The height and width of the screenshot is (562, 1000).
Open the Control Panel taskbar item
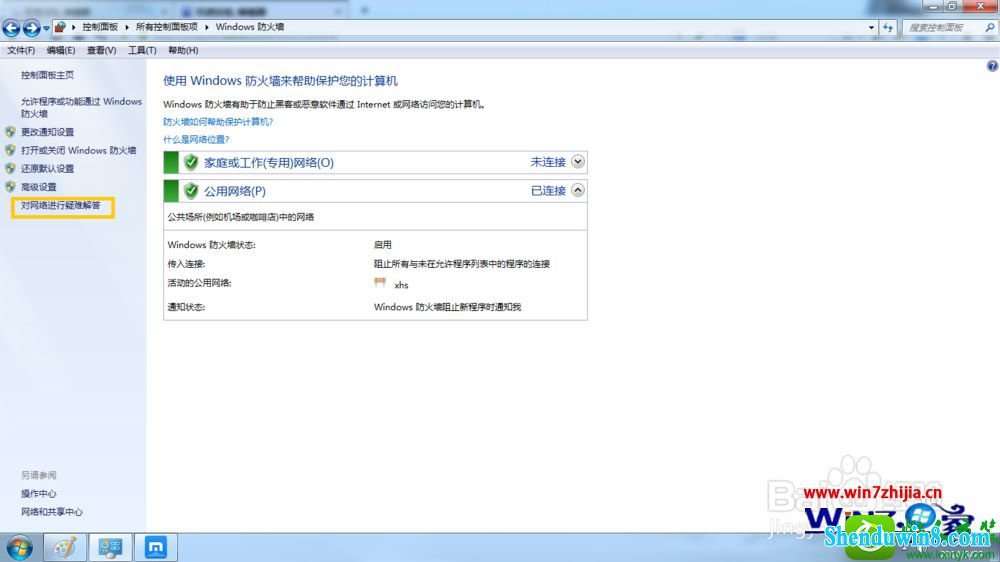tap(110, 547)
